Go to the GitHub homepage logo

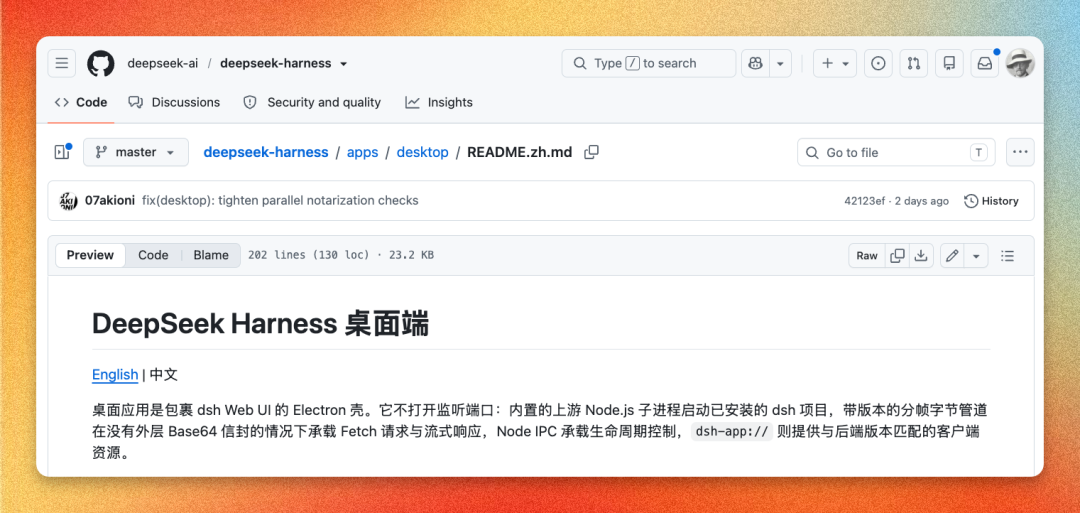[x=101, y=63]
